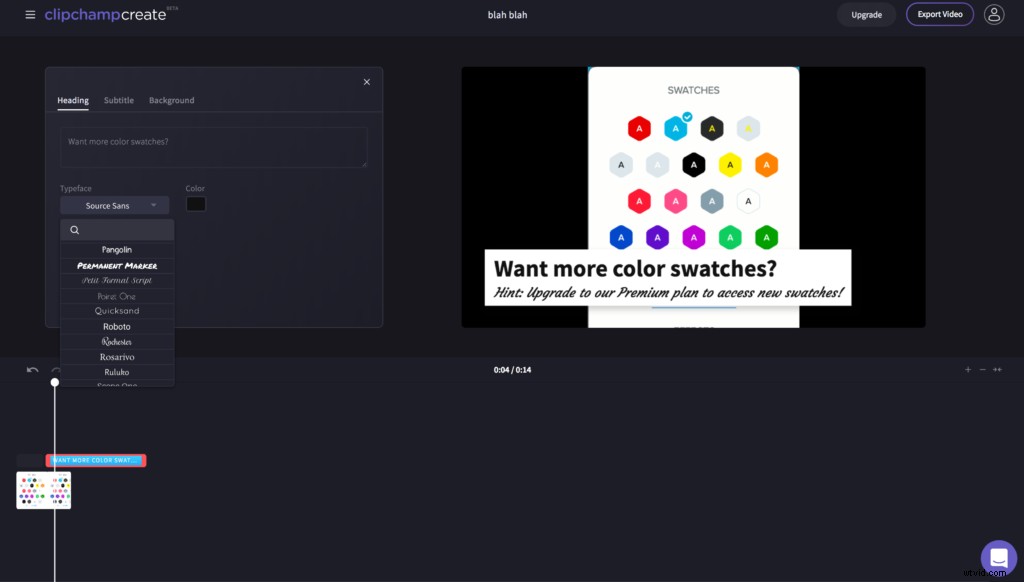Viewport: 1024px width, 582px height.
Task: Zoom out of the timeline
Action: tap(981, 369)
